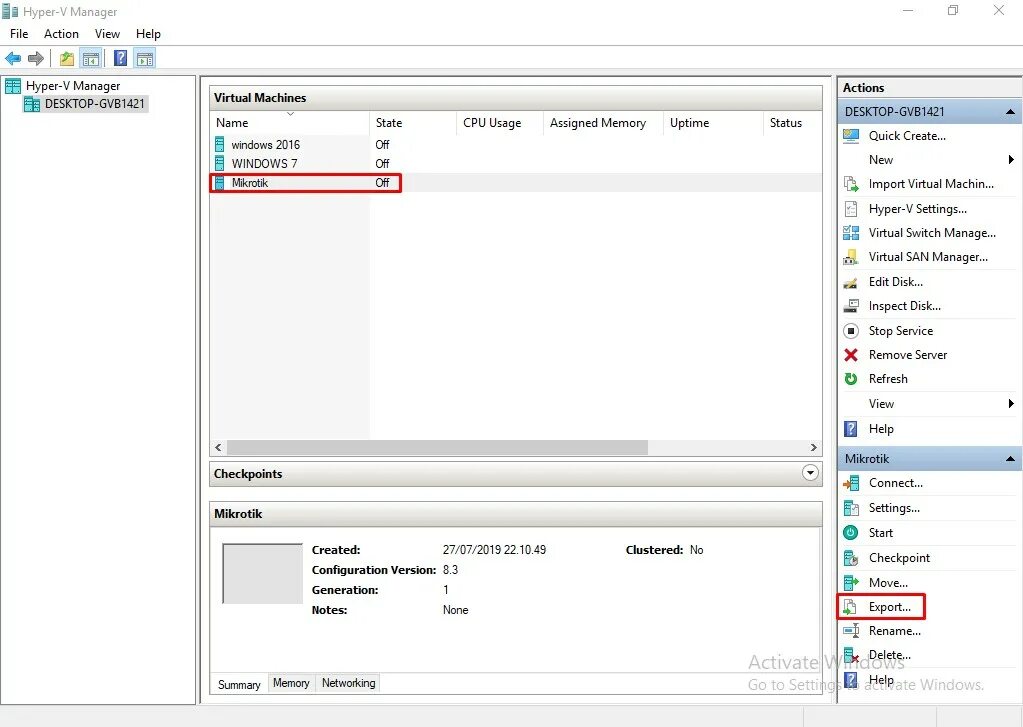Click the Connect... action link text
The image size is (1023, 727).
coord(895,483)
